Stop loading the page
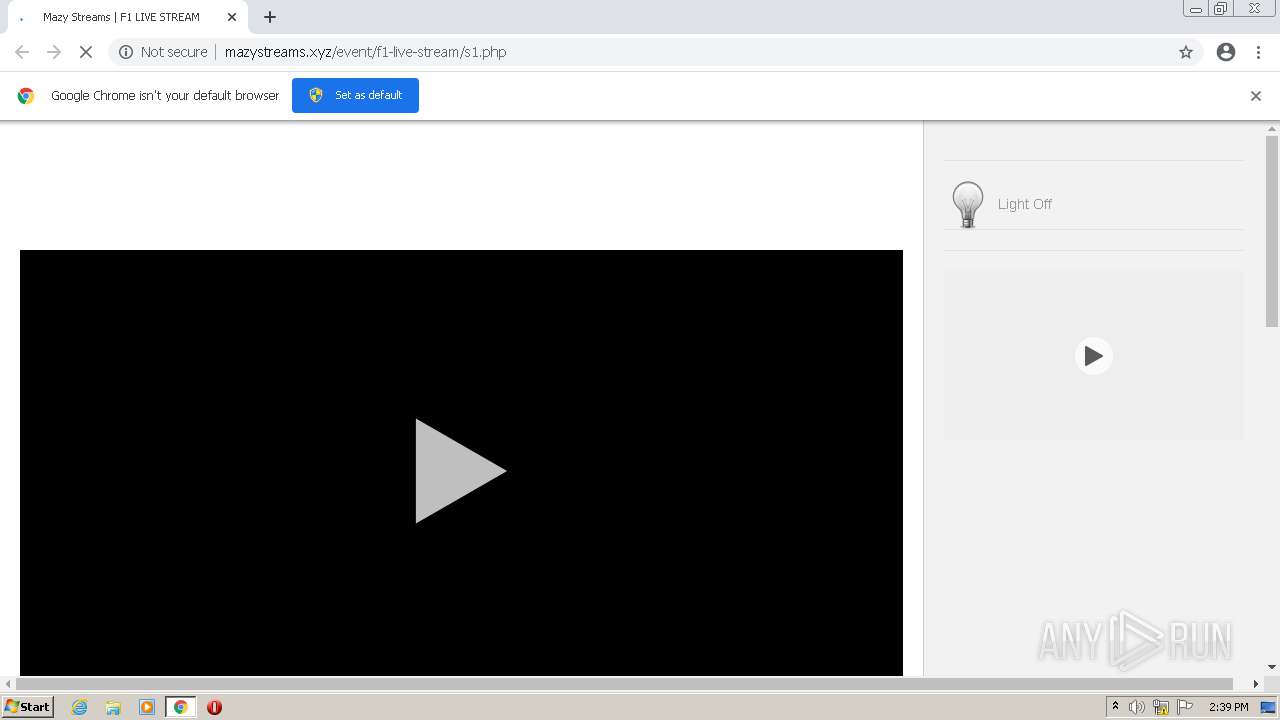 pyautogui.click(x=86, y=52)
